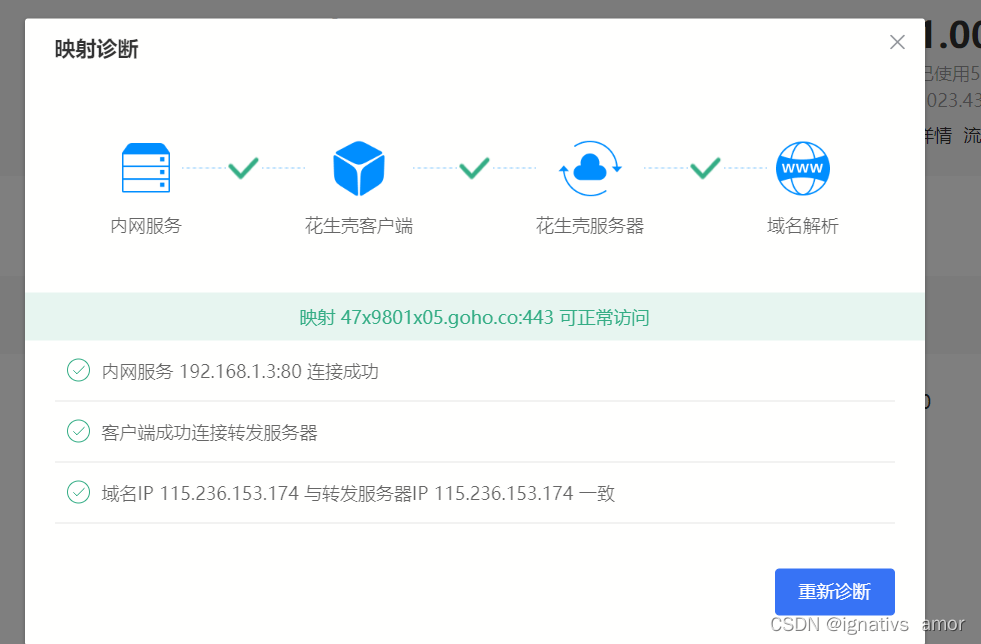Image resolution: width=981 pixels, height=644 pixels.
Task: Select text 内网服务 192.168.1.3:80 连接成功
Action: coord(240,371)
